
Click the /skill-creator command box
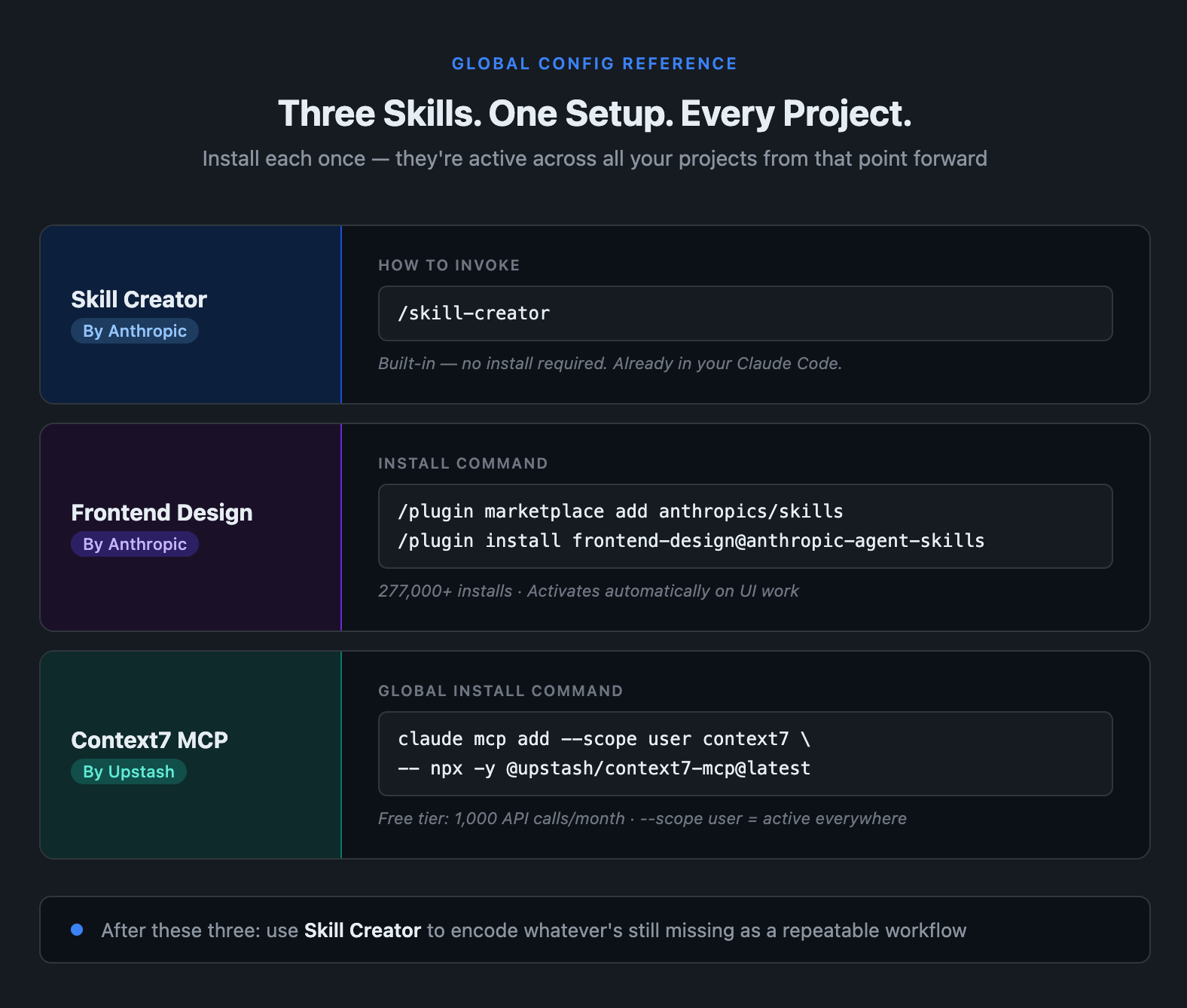pos(745,313)
